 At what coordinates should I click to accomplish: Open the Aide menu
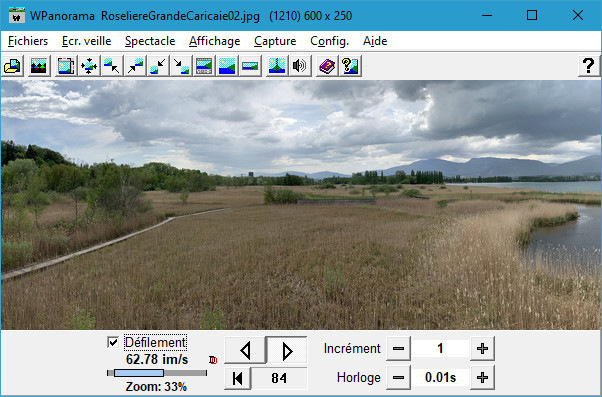pos(375,41)
